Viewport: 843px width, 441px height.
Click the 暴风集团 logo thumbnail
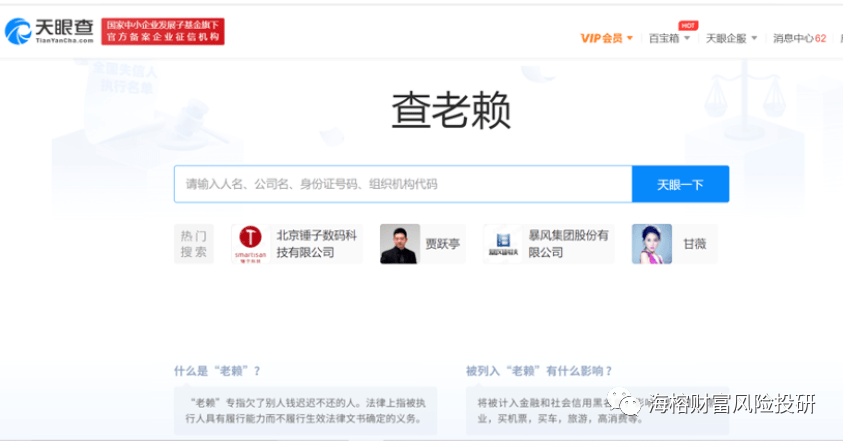pyautogui.click(x=503, y=244)
